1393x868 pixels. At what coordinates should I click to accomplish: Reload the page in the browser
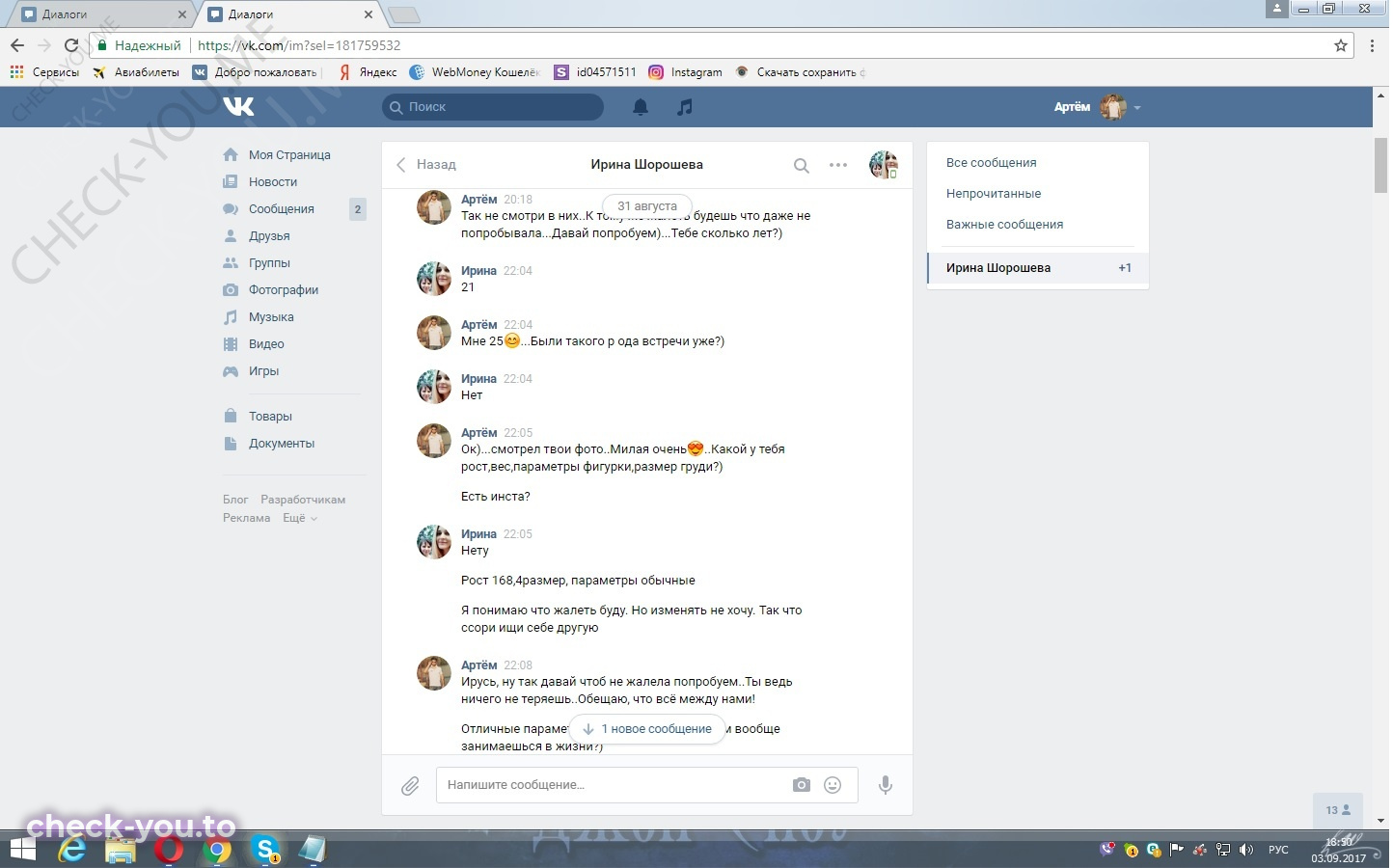[70, 45]
